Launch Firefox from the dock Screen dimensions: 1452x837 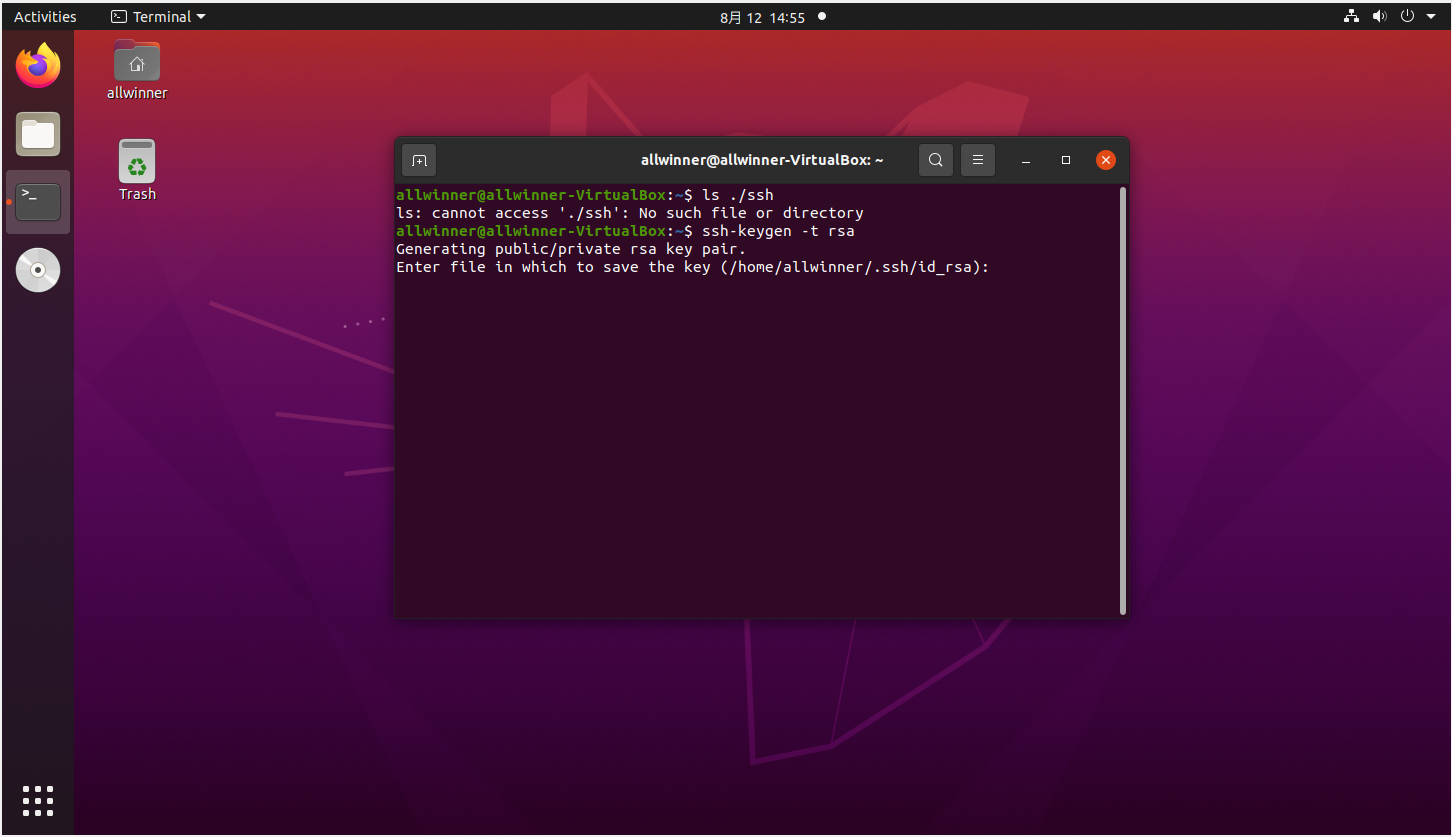click(38, 67)
